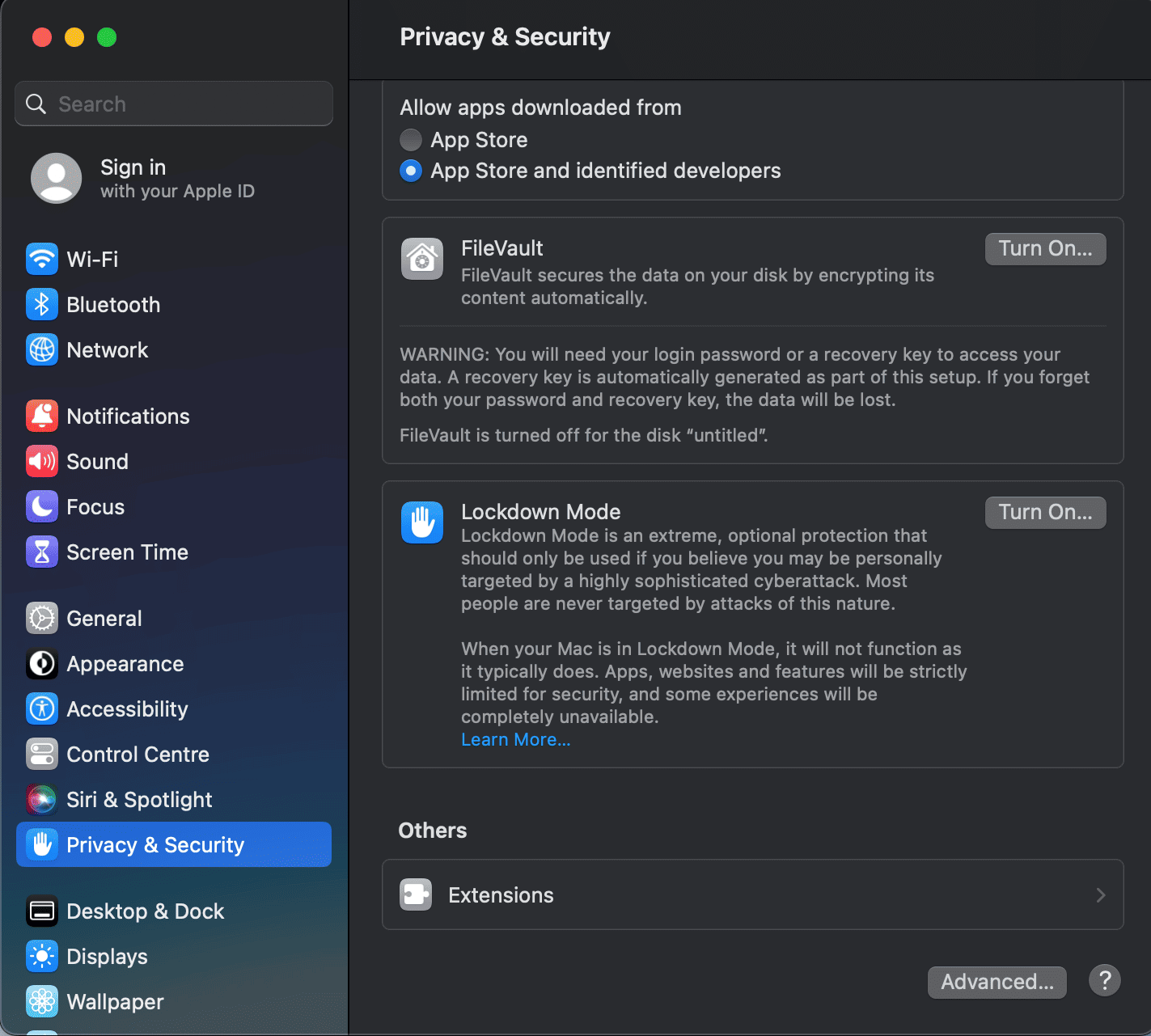Click the 'Others' section heading
The image size is (1151, 1036).
click(433, 831)
